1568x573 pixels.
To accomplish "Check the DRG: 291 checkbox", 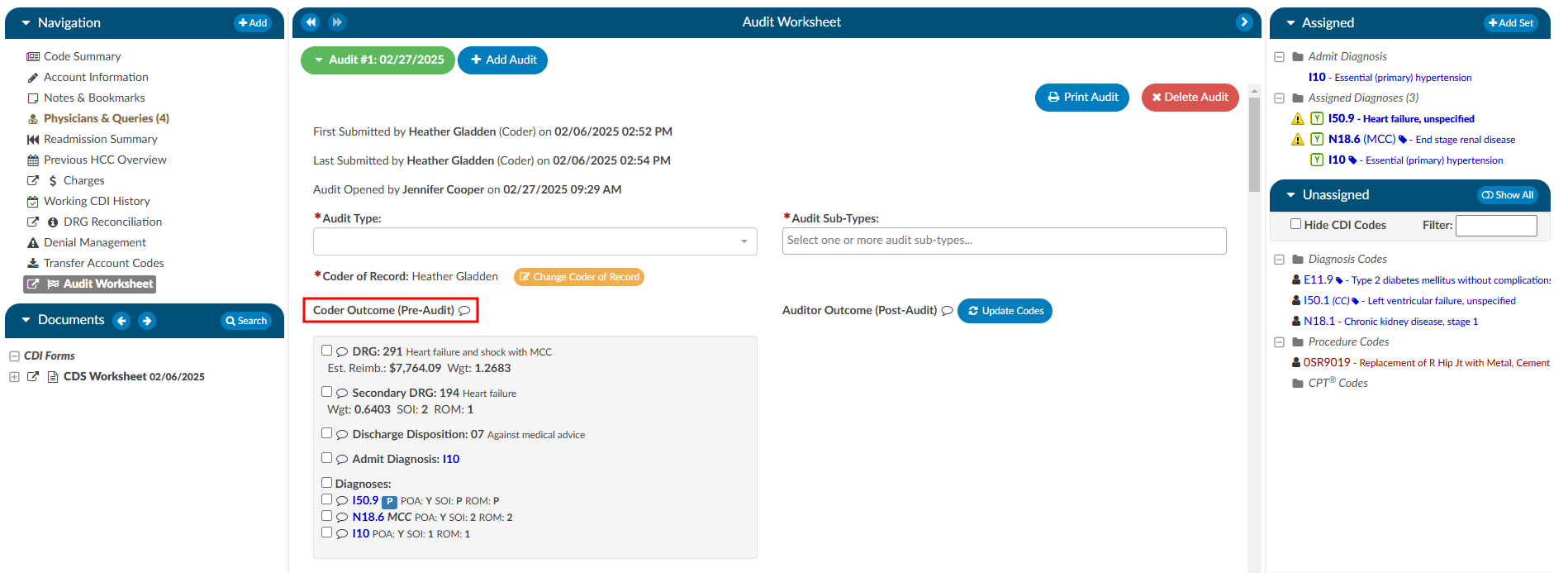I will tap(326, 351).
